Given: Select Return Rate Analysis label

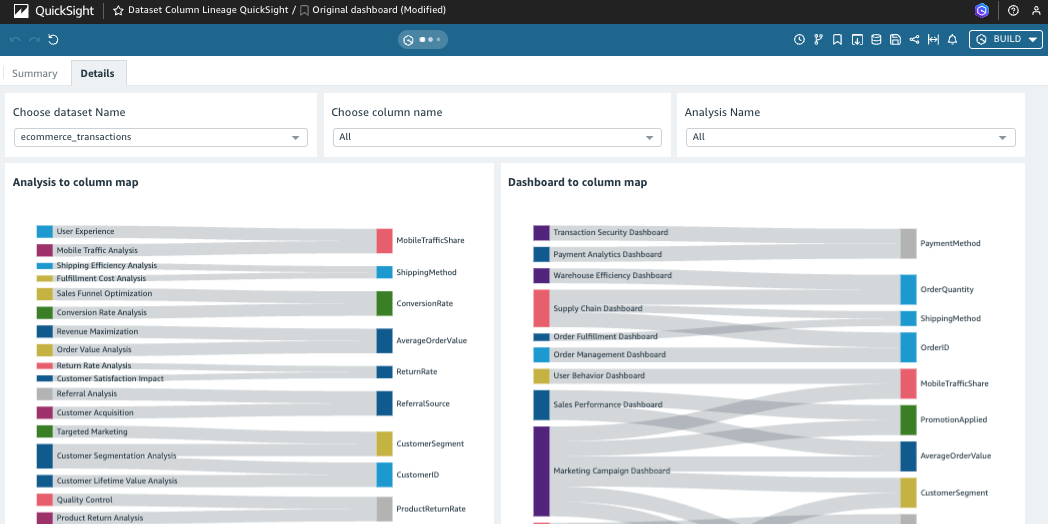Looking at the screenshot, I should click(94, 366).
